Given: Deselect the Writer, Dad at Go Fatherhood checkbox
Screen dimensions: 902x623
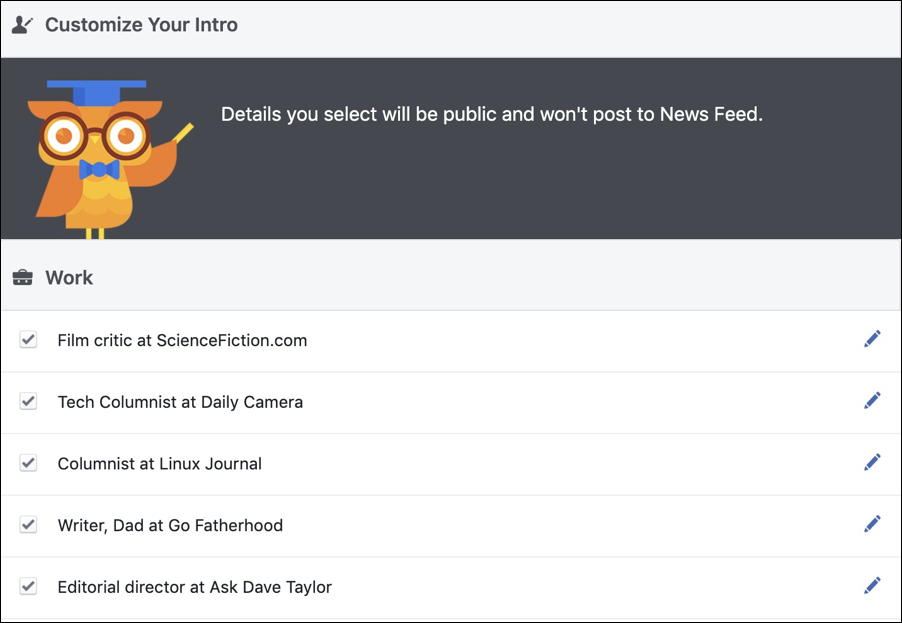Looking at the screenshot, I should 27,524.
